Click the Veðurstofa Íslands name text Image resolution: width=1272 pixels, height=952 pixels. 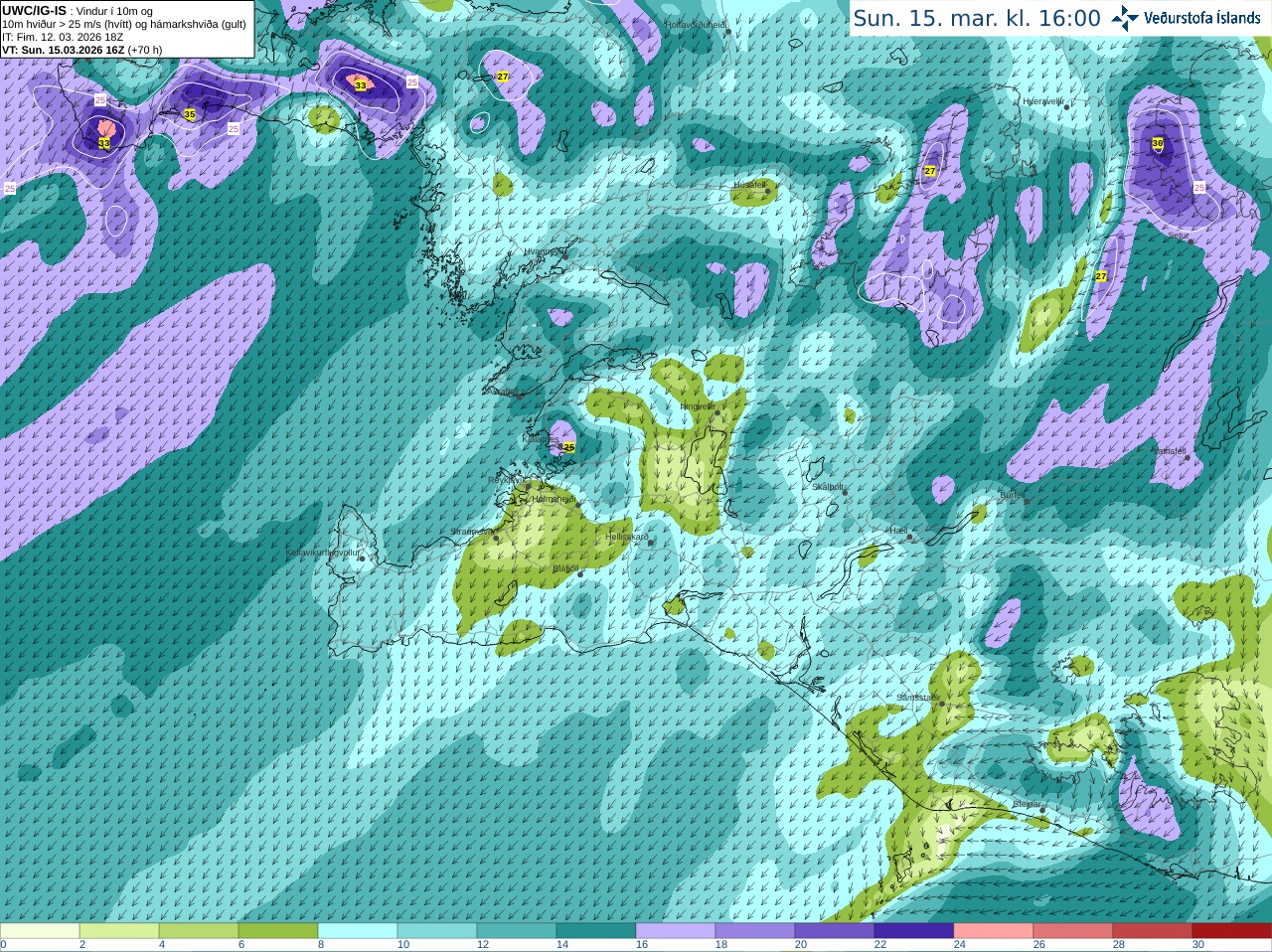[1202, 18]
